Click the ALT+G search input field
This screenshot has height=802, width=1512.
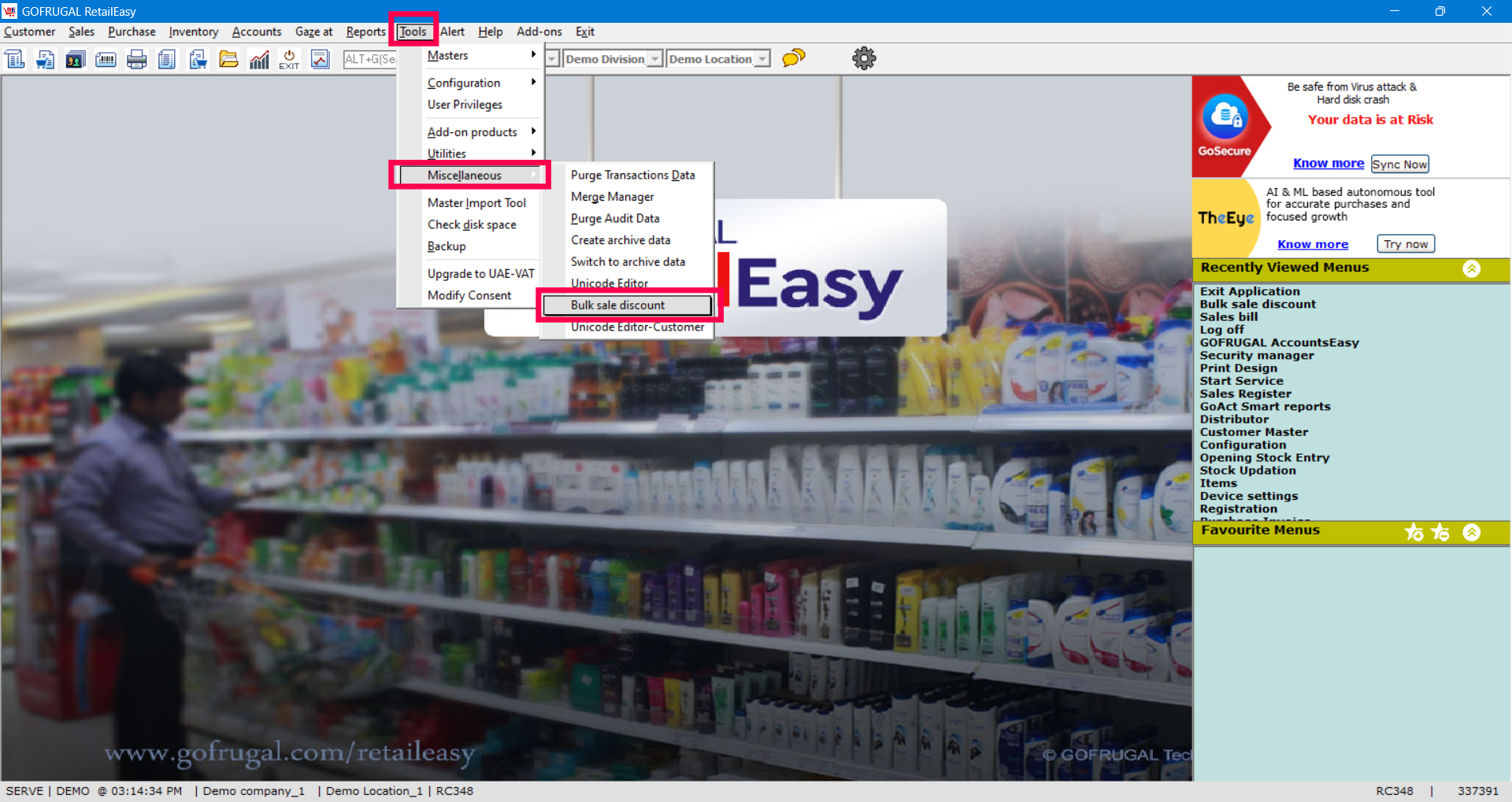coord(370,59)
